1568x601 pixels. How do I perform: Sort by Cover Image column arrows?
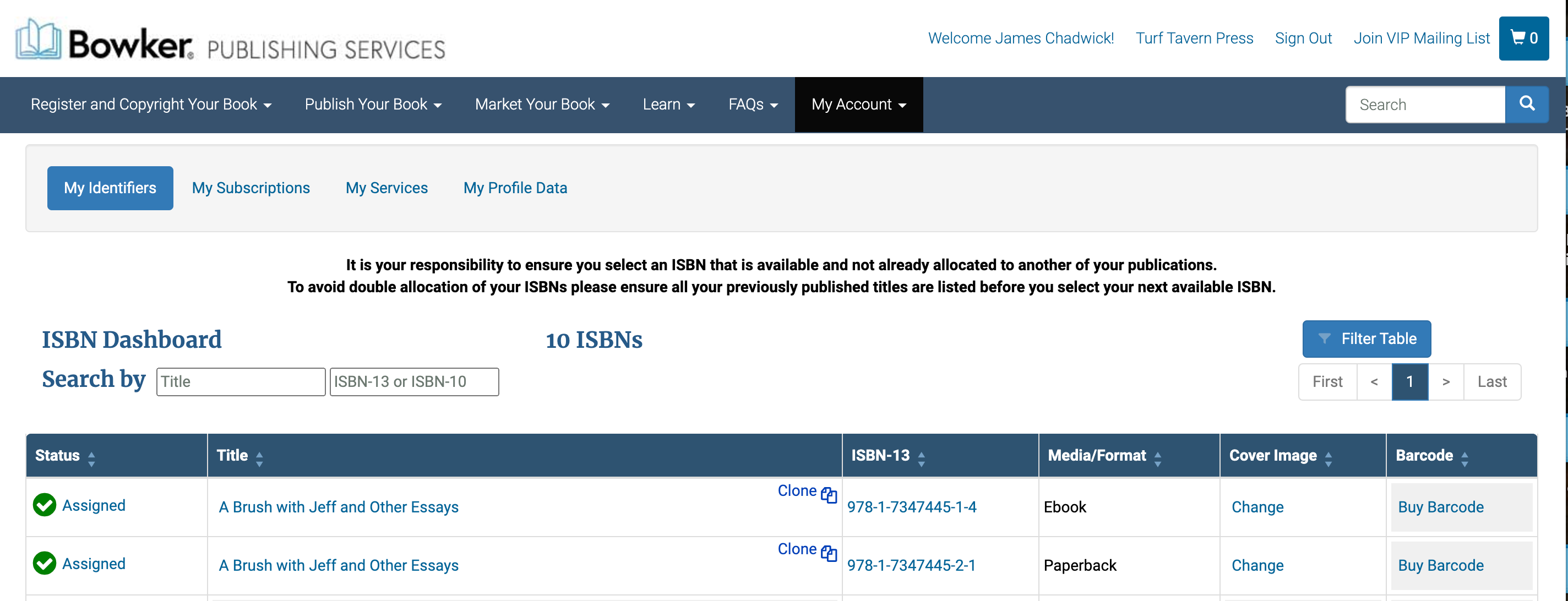1328,458
